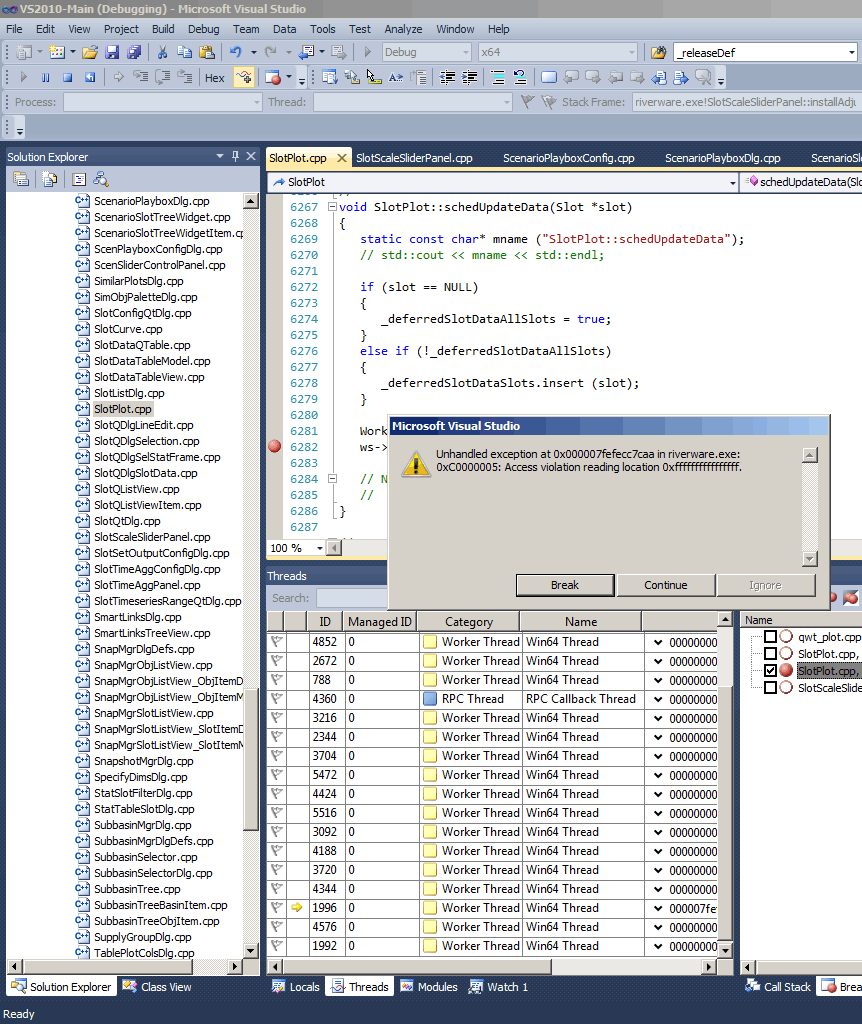Open the x64 platform dropdown
Viewport: 862px width, 1024px height.
(x=558, y=52)
